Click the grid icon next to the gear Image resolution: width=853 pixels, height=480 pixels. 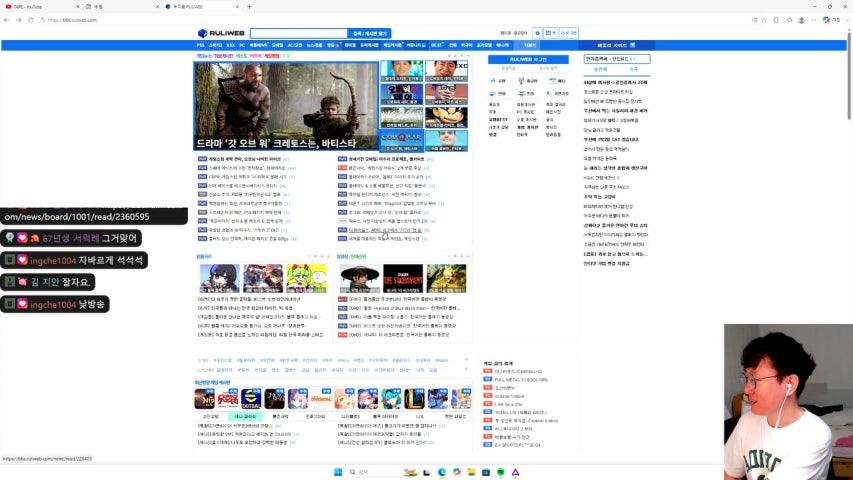550,33
